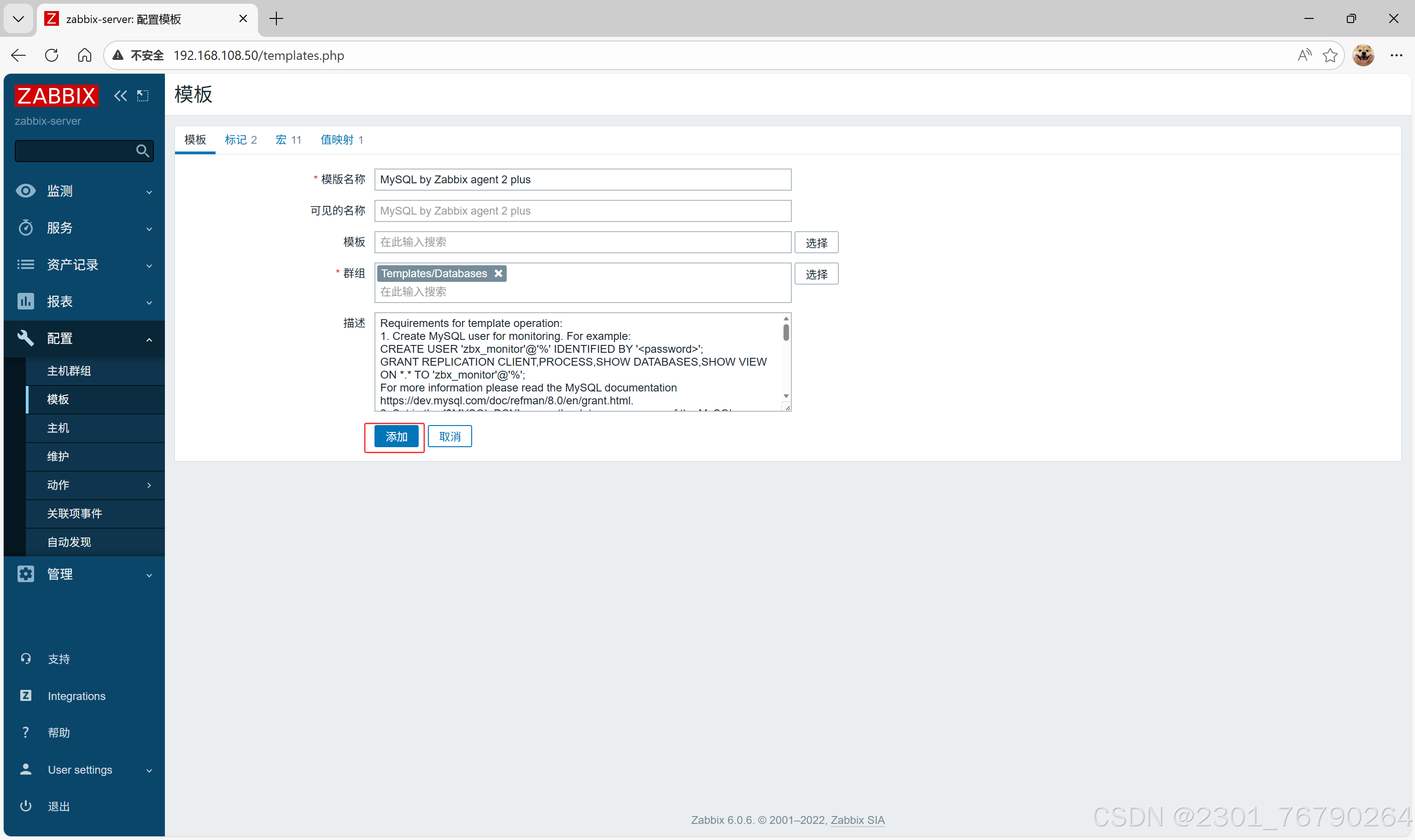
Task: Click the Integrations Z icon in sidebar
Action: pyautogui.click(x=25, y=696)
